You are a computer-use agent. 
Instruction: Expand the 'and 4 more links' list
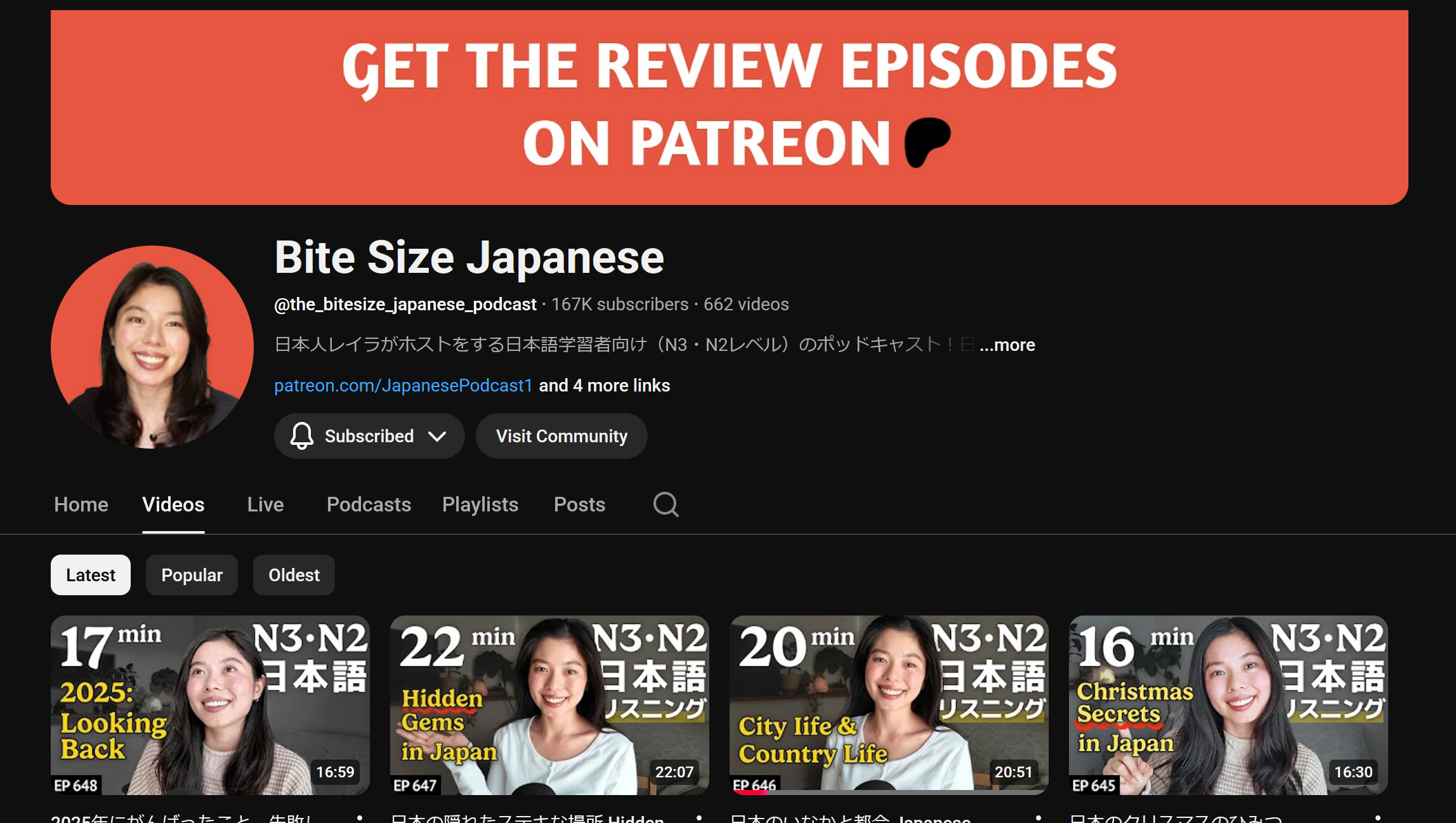604,385
